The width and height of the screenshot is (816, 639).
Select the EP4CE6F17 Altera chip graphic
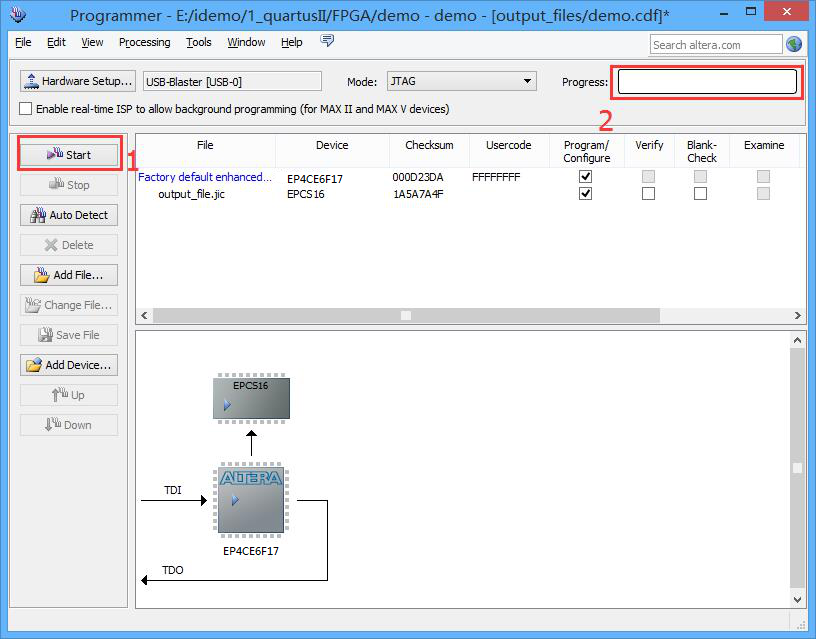(251, 499)
